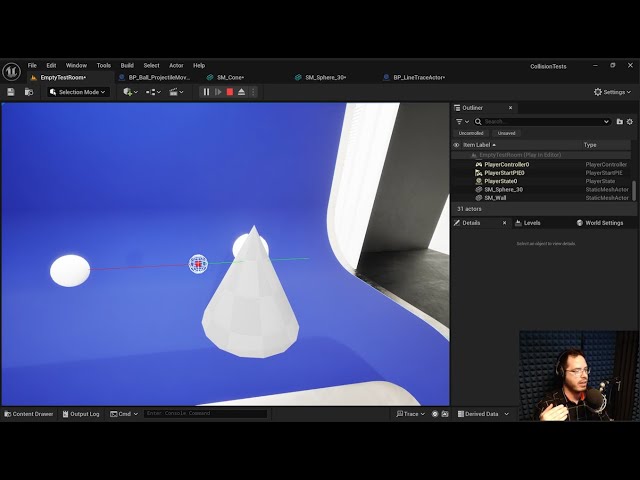Toggle the visibility eye column header
640x480 pixels.
pyautogui.click(x=456, y=145)
